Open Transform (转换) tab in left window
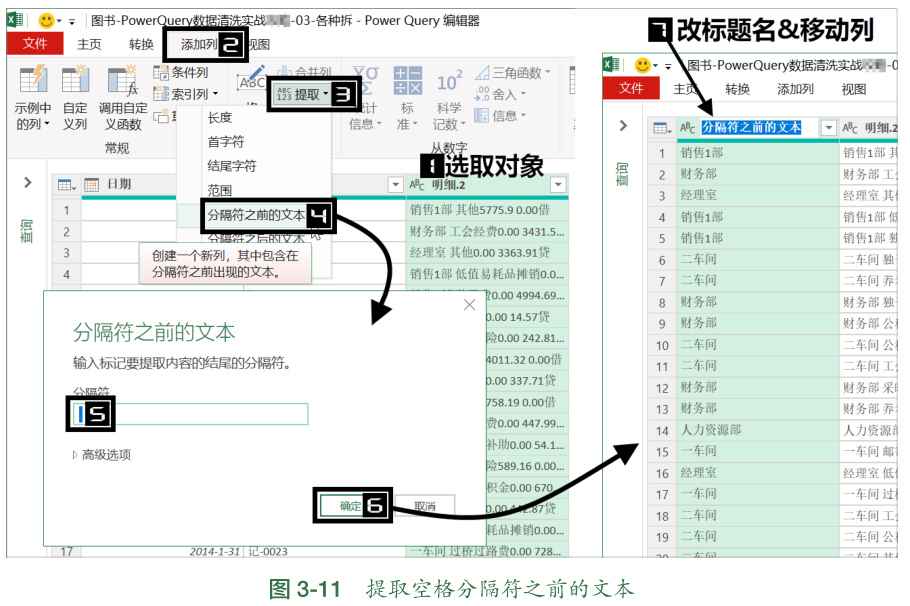910x606 pixels. (141, 44)
